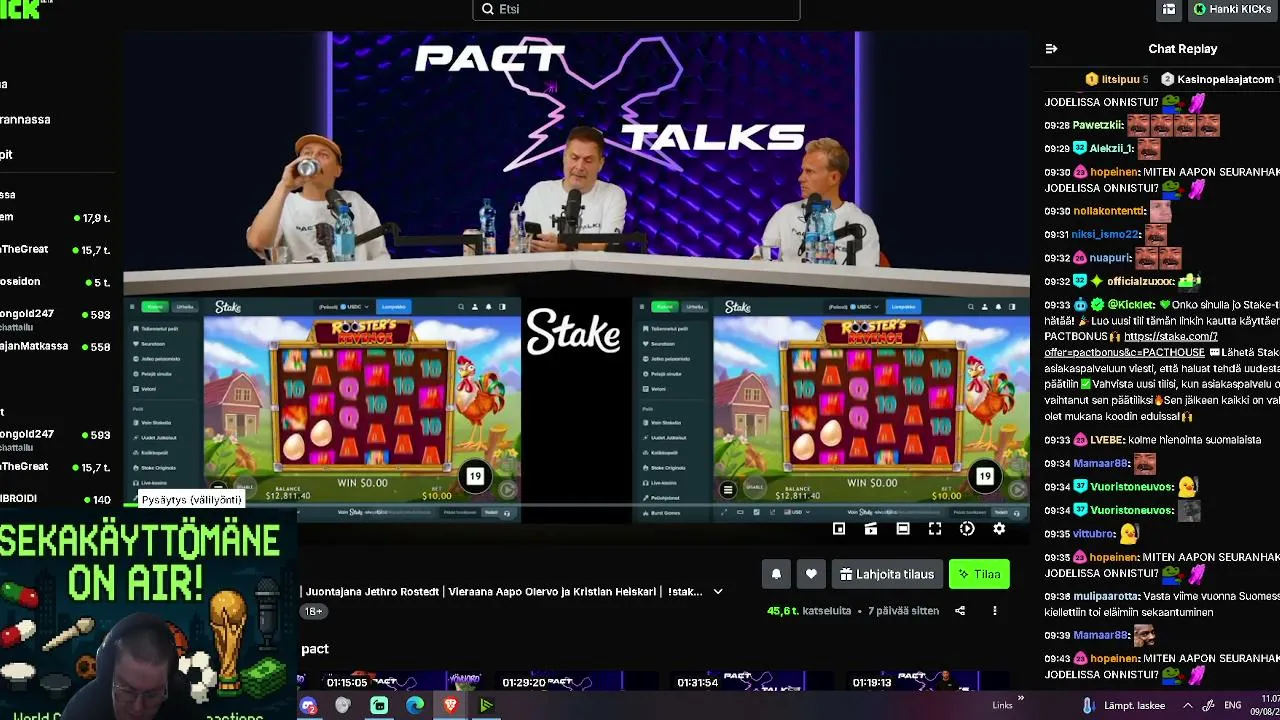Viewport: 1280px width, 720px height.
Task: Open the store icon beside Hanki KICKs
Action: (x=1169, y=10)
